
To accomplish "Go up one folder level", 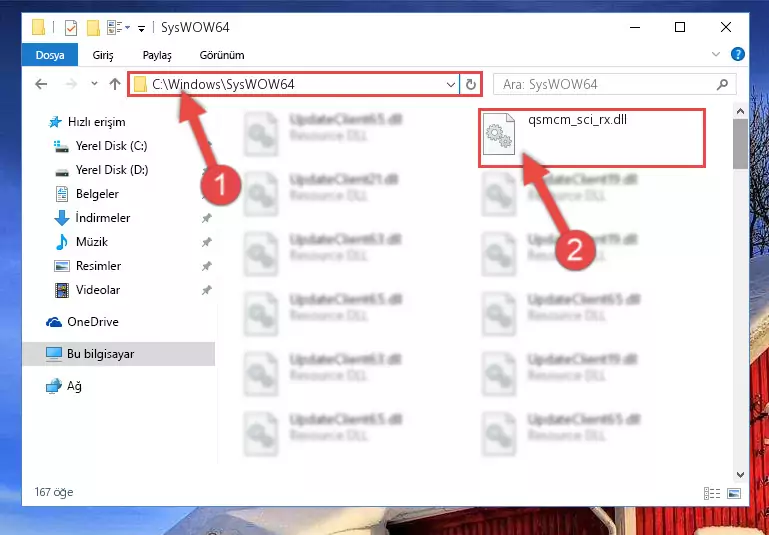I will pos(115,84).
